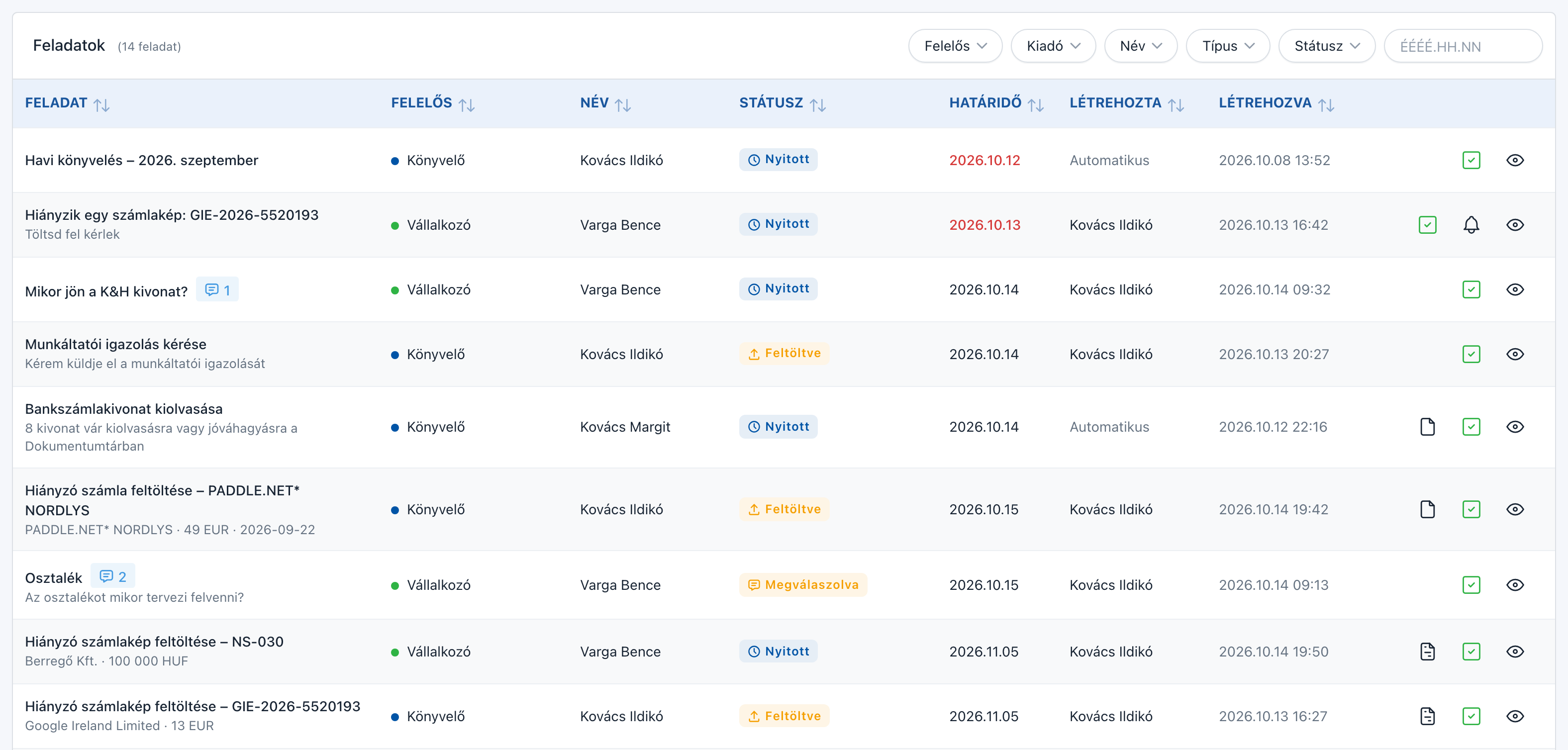Image resolution: width=1568 pixels, height=750 pixels.
Task: Ring the reminder bell for GIE-2026-5520193 task
Action: coord(1471,225)
